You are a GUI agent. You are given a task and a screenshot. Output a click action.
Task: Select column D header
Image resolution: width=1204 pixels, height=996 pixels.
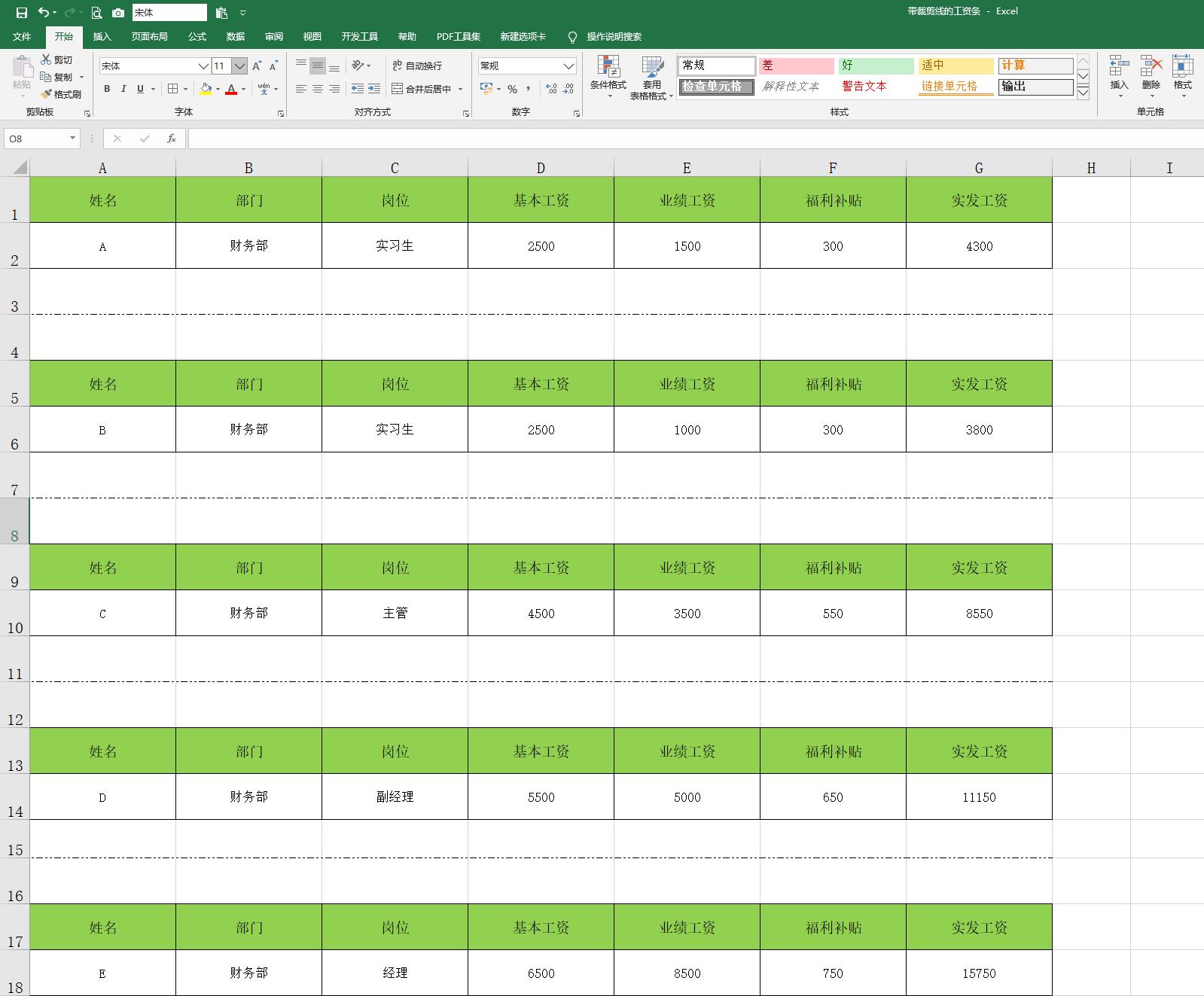click(x=541, y=168)
